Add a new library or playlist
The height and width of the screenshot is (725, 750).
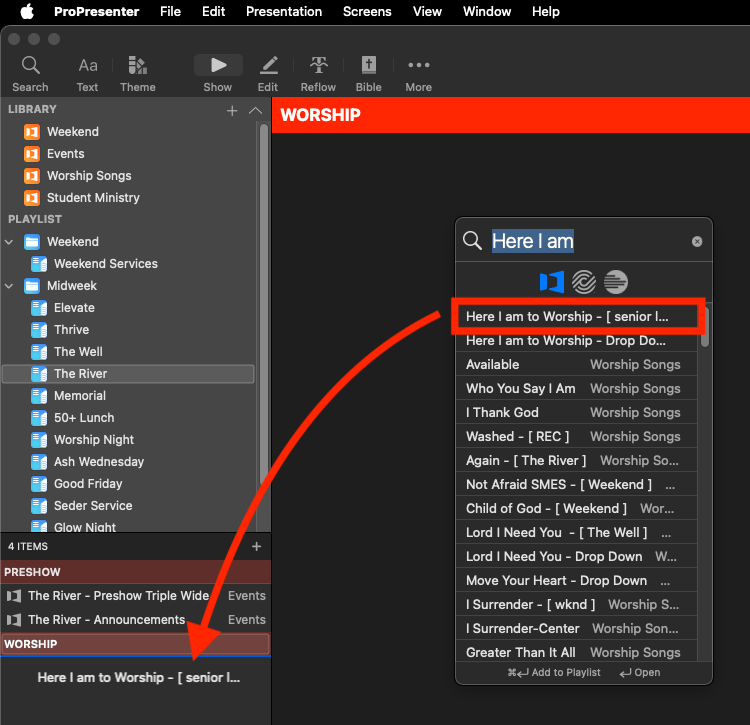[232, 110]
